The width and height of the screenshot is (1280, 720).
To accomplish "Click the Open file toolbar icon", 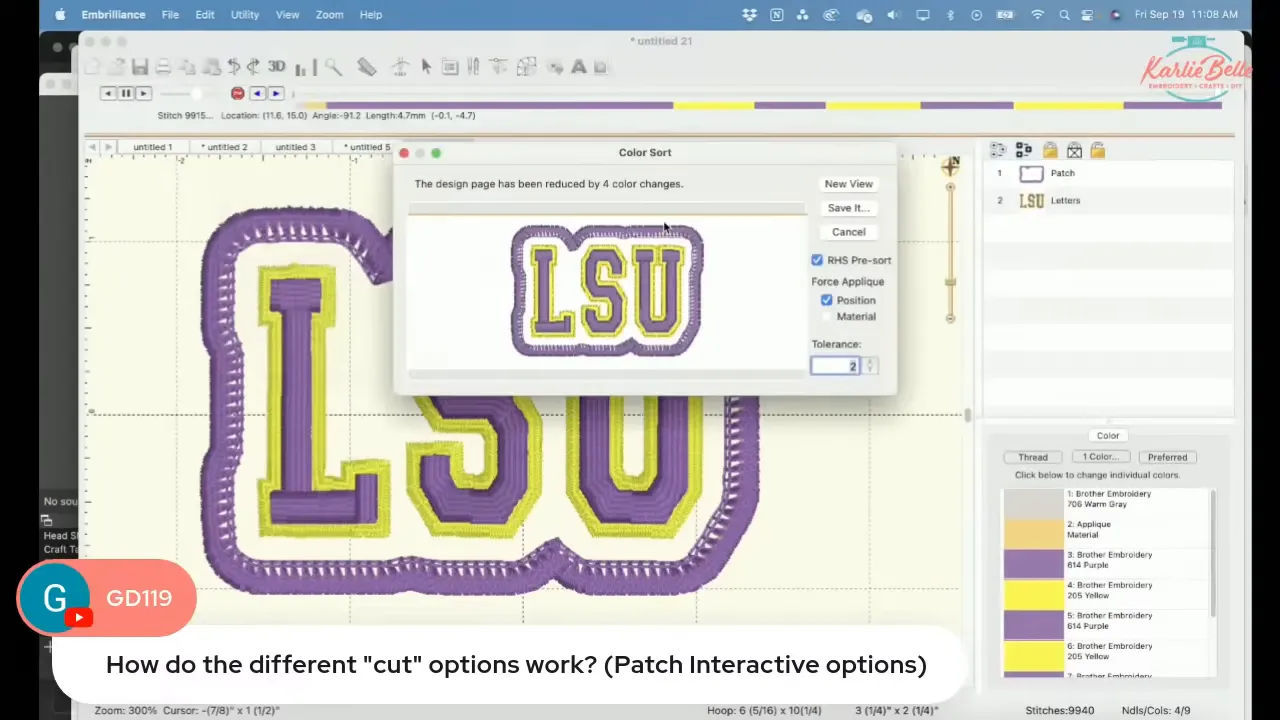I will point(116,67).
